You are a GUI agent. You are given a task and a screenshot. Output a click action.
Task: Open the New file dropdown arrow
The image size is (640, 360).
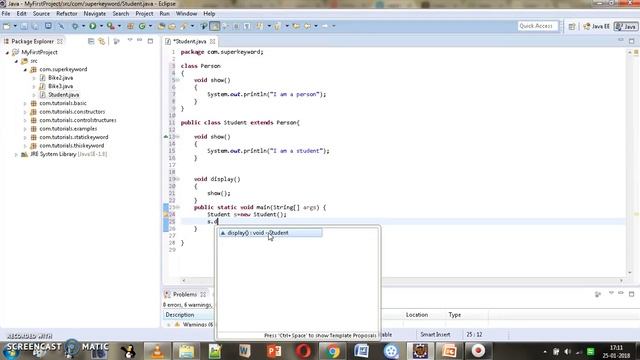(x=15, y=26)
